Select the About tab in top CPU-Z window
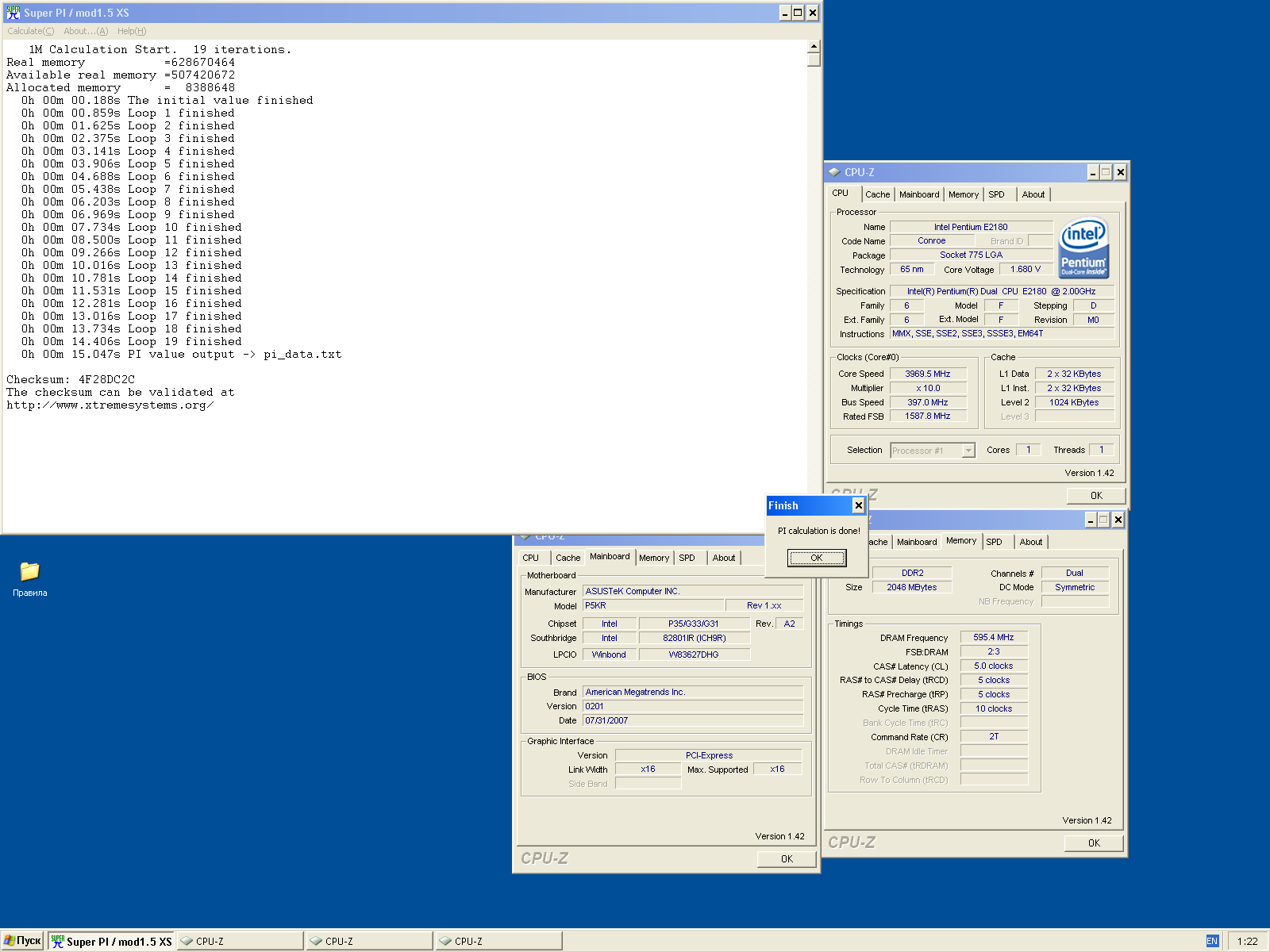The height and width of the screenshot is (952, 1270). (1033, 194)
